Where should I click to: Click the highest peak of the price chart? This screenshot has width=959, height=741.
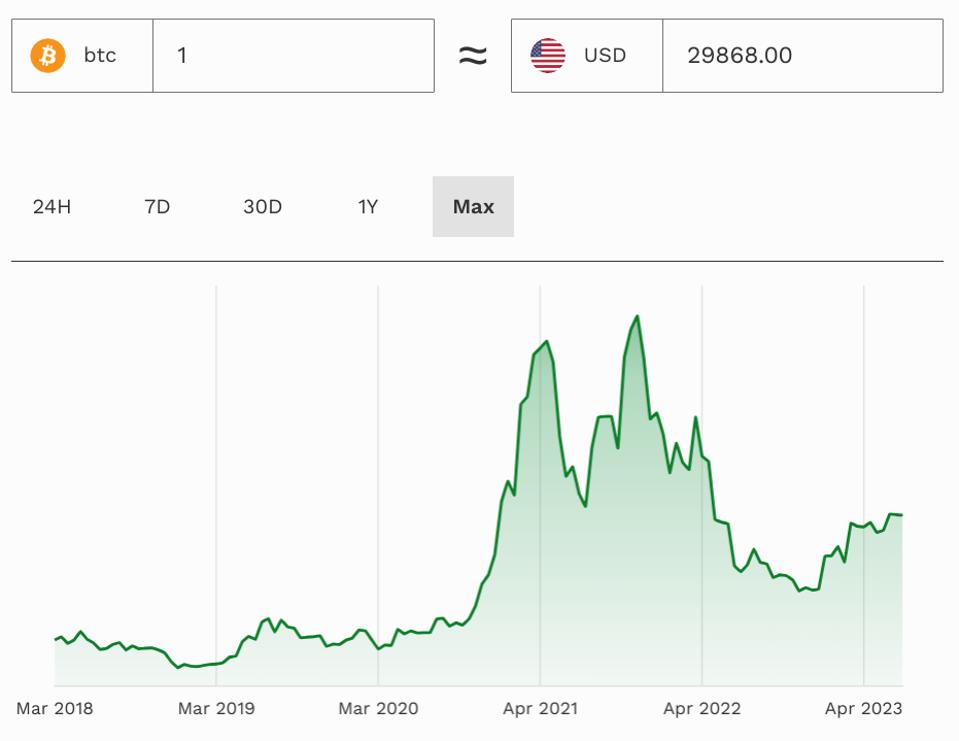click(637, 317)
